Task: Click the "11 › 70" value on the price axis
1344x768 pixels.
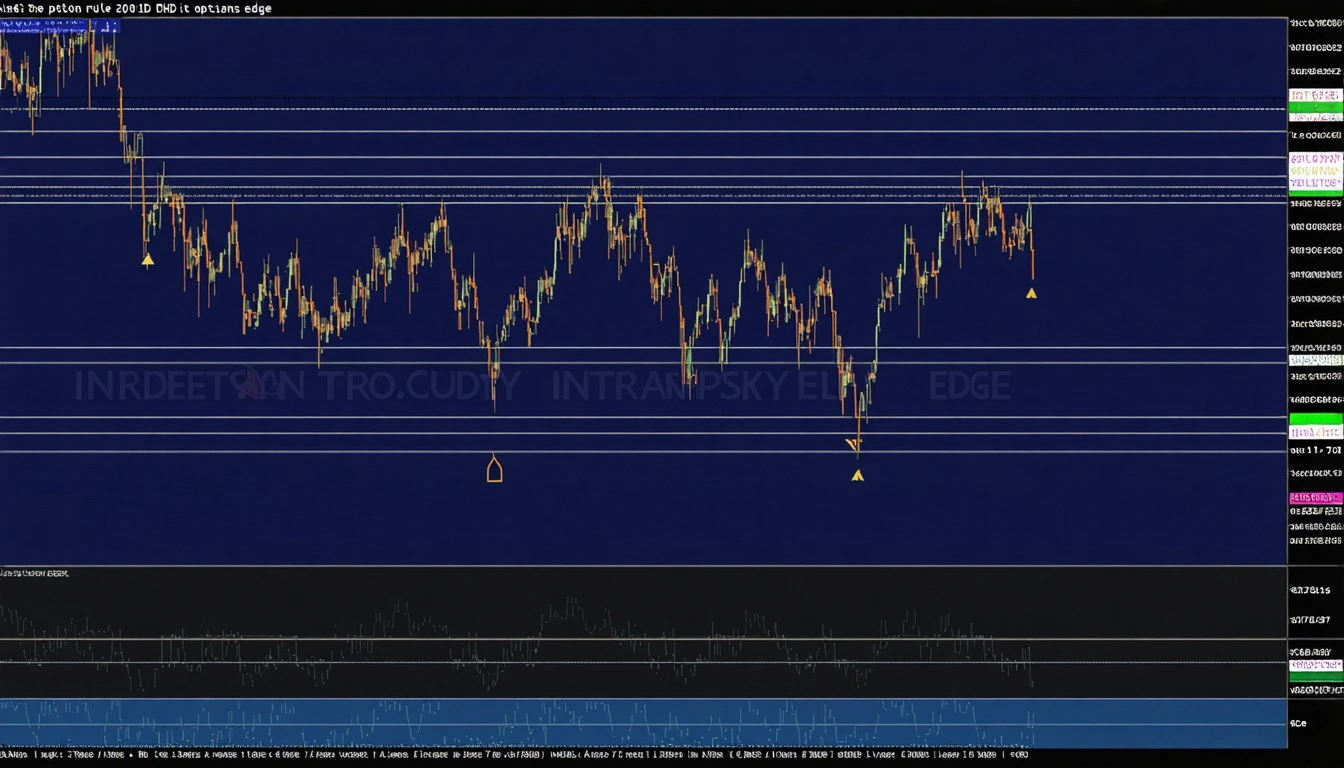Action: pos(1315,451)
